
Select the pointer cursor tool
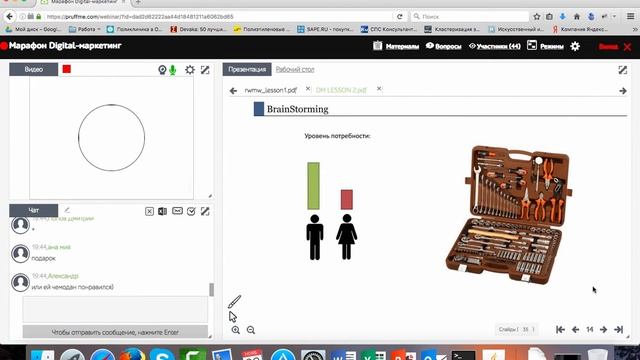click(233, 317)
